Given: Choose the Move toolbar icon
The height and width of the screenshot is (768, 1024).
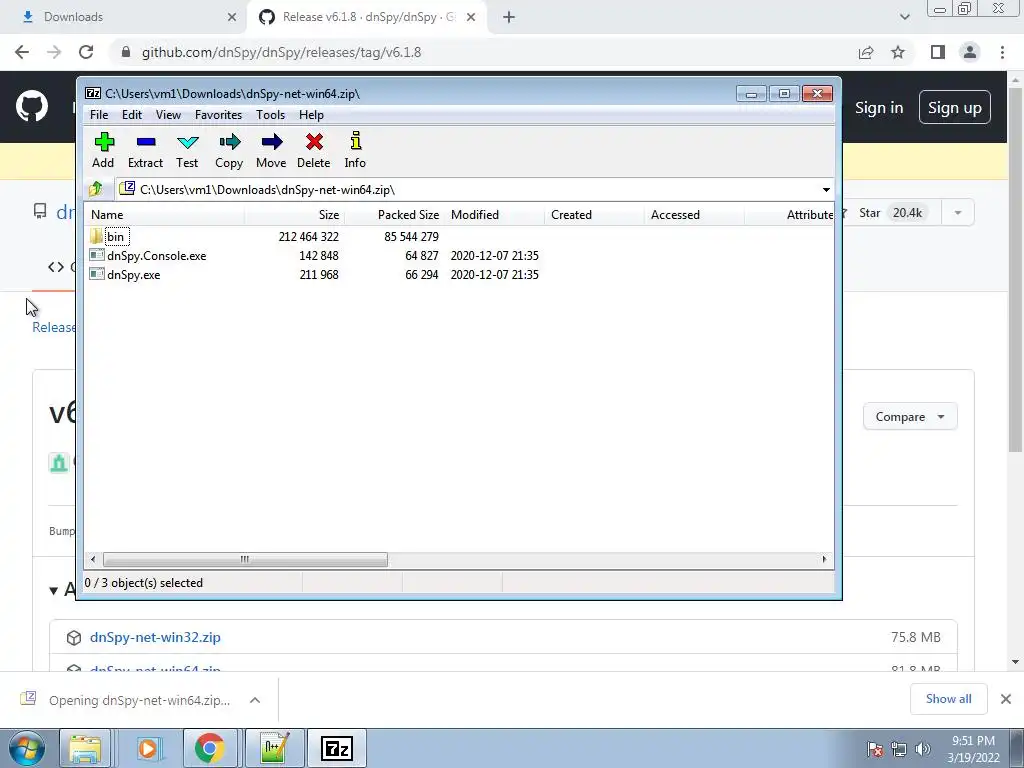Looking at the screenshot, I should [271, 150].
